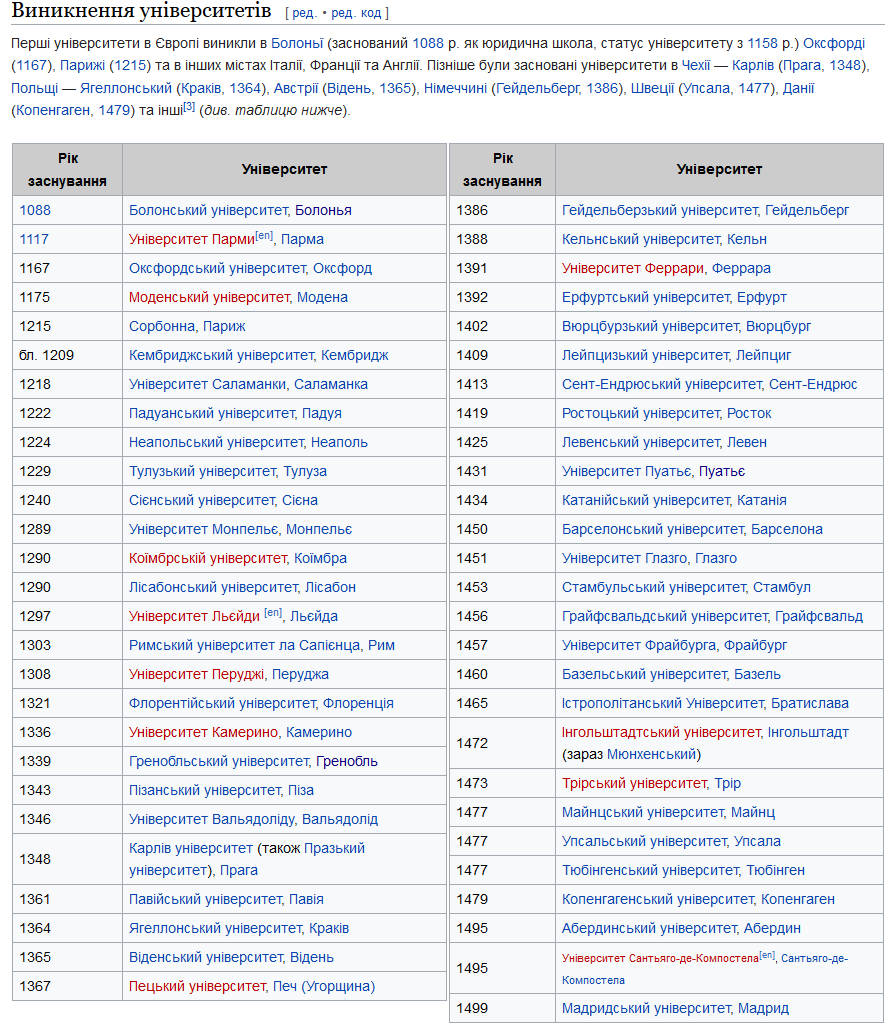Open the Оксфорді link in the paragraph

pyautogui.click(x=834, y=43)
